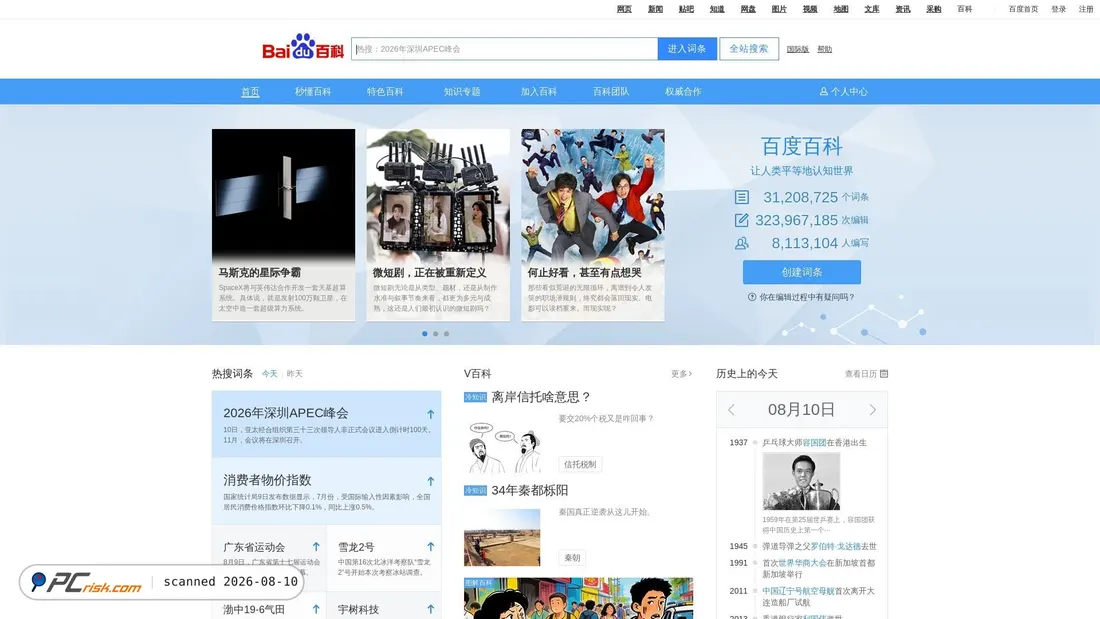Focus the Baike search input field
This screenshot has width=1100, height=619.
(504, 48)
